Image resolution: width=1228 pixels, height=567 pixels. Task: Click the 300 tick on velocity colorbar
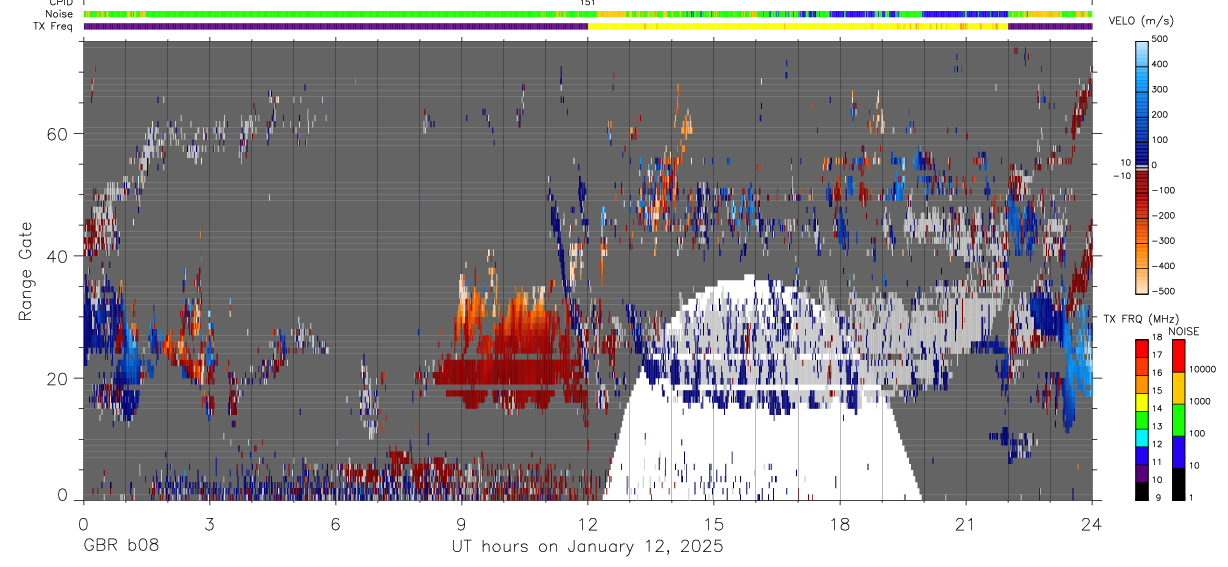[1162, 89]
